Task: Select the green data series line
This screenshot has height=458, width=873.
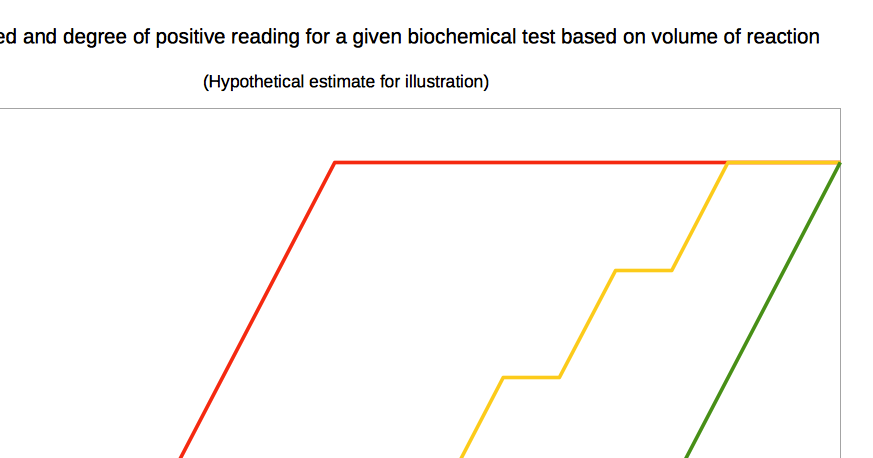Action: tap(763, 310)
